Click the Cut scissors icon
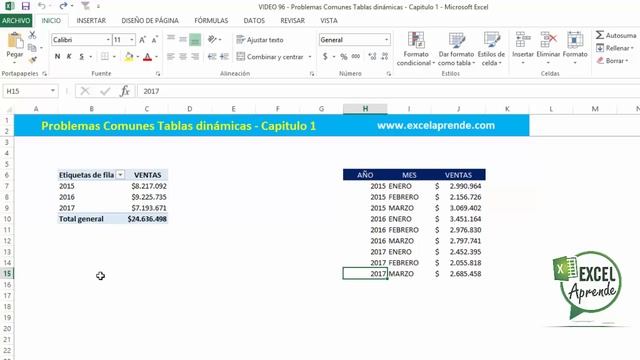Image resolution: width=640 pixels, height=360 pixels. (x=32, y=35)
